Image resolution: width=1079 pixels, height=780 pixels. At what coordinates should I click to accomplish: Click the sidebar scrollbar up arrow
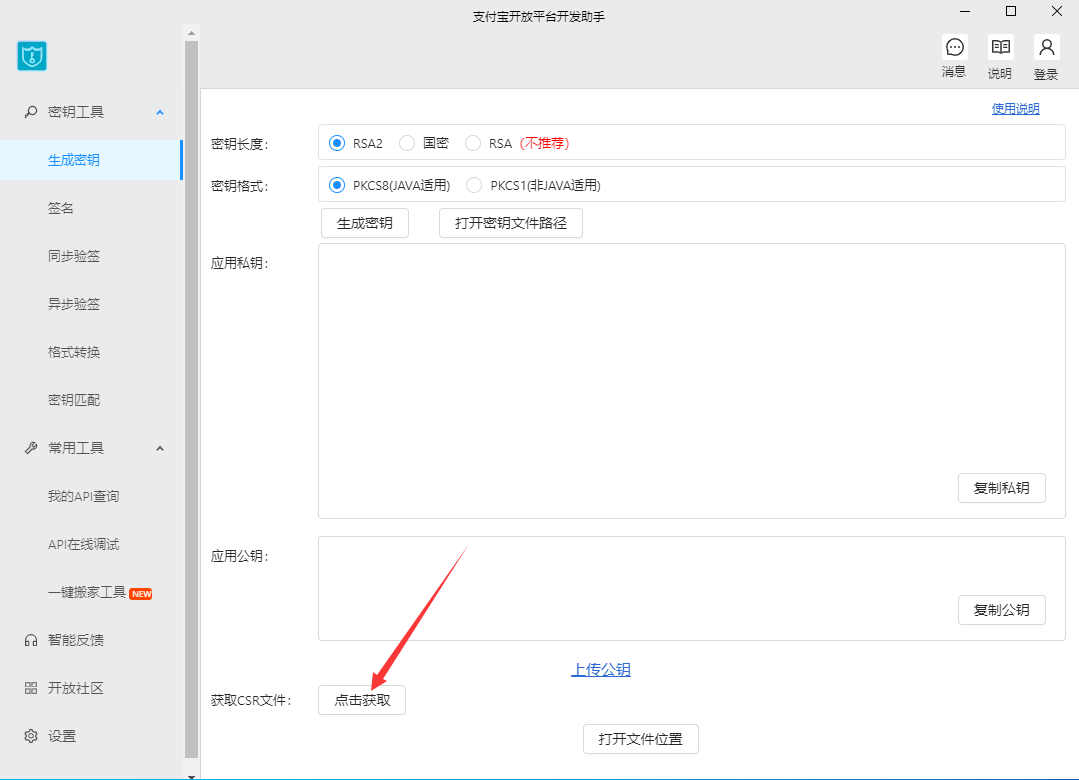[191, 32]
